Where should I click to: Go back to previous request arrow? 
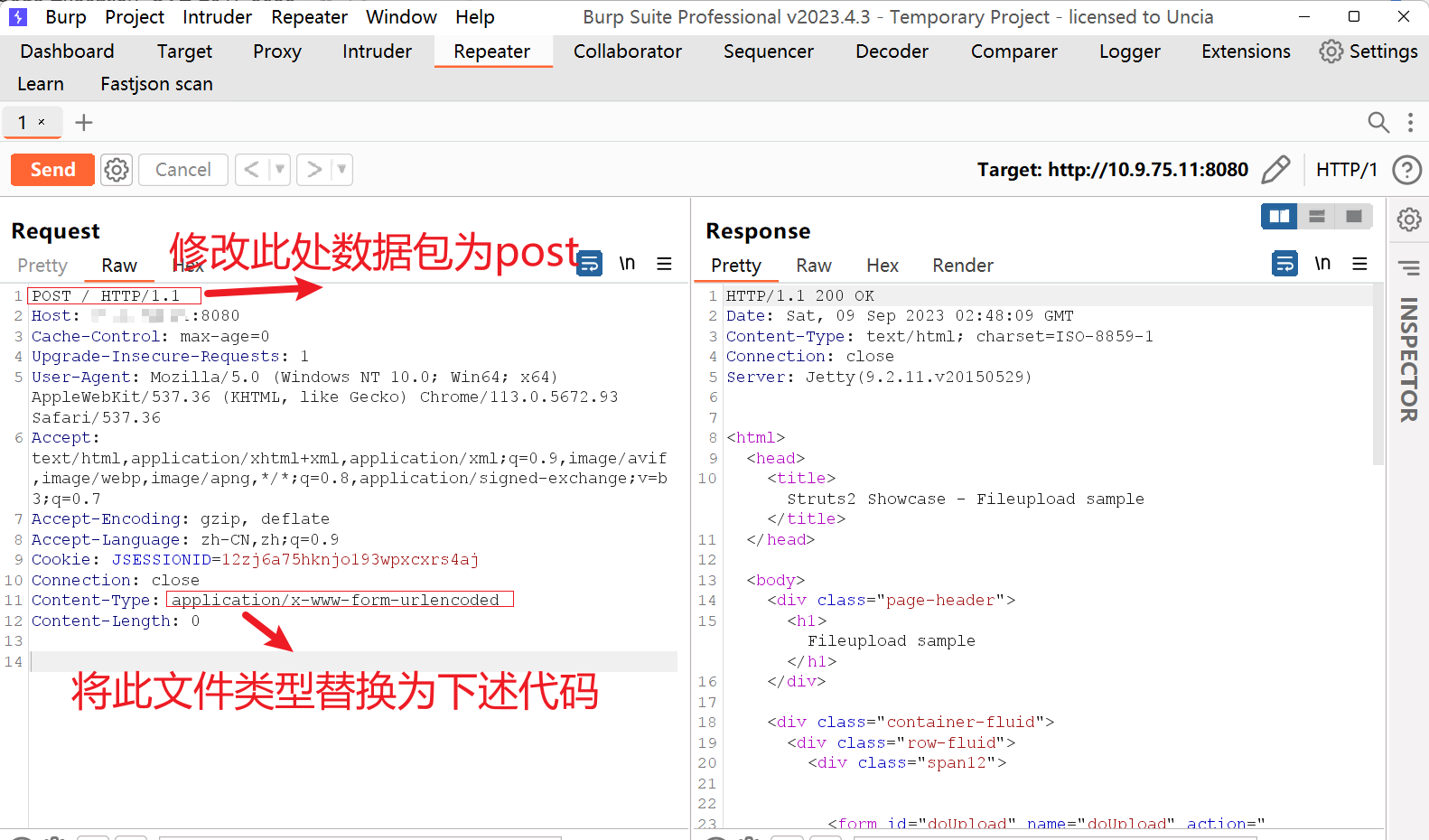point(251,169)
